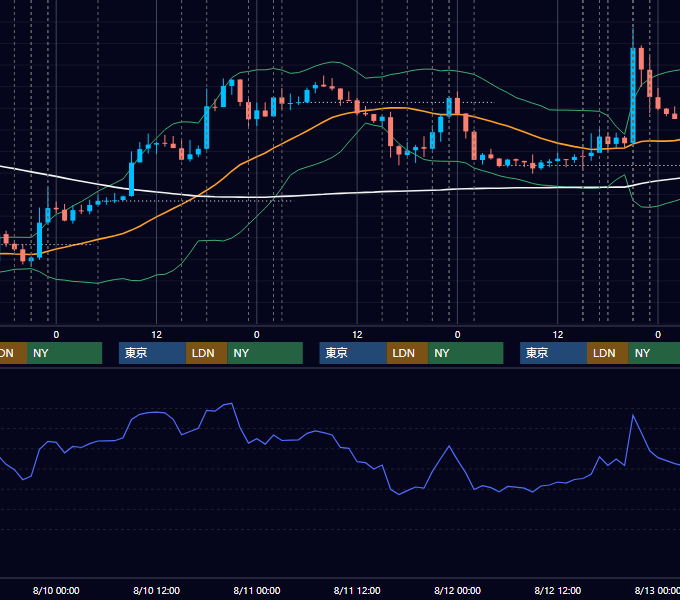
Task: Select the NY session block spanning 8/11 00:00
Action: point(265,353)
